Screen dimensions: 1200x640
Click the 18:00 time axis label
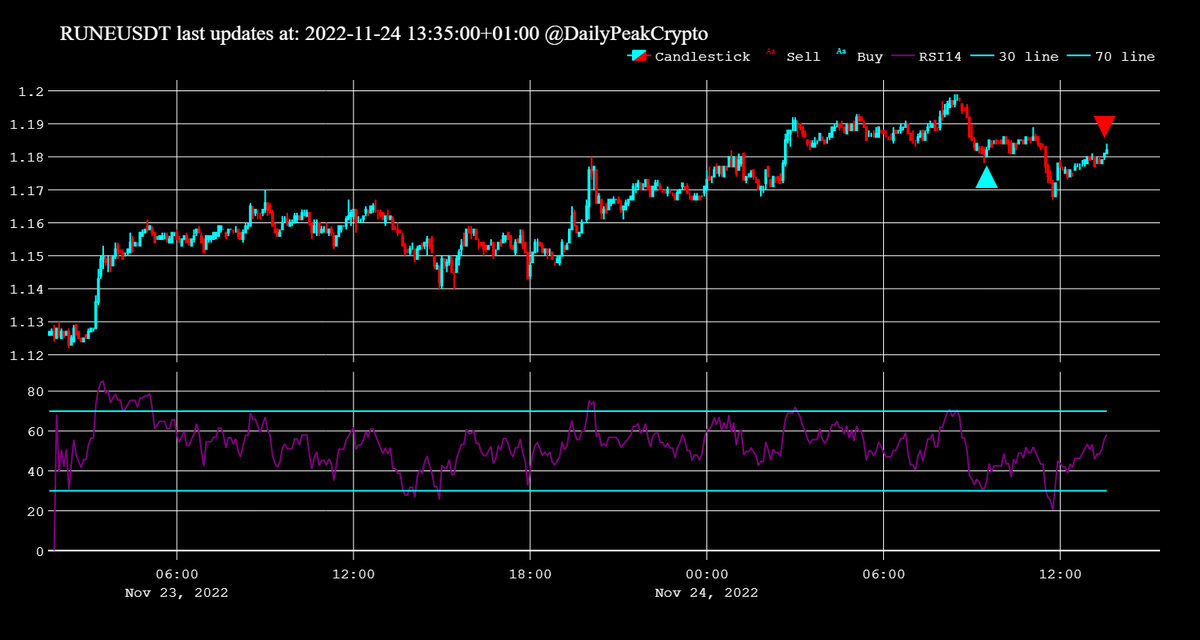pos(530,575)
